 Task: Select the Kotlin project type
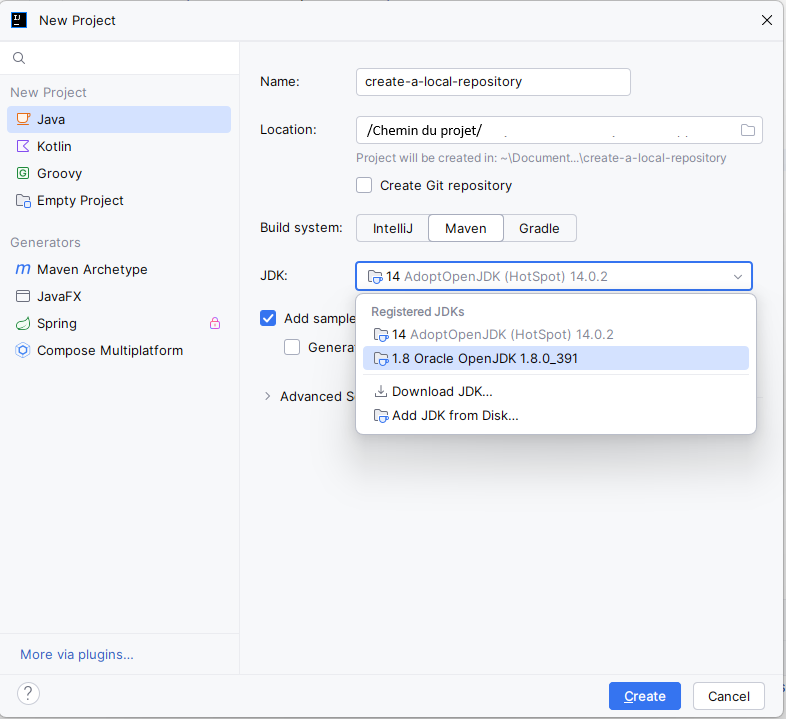119,146
